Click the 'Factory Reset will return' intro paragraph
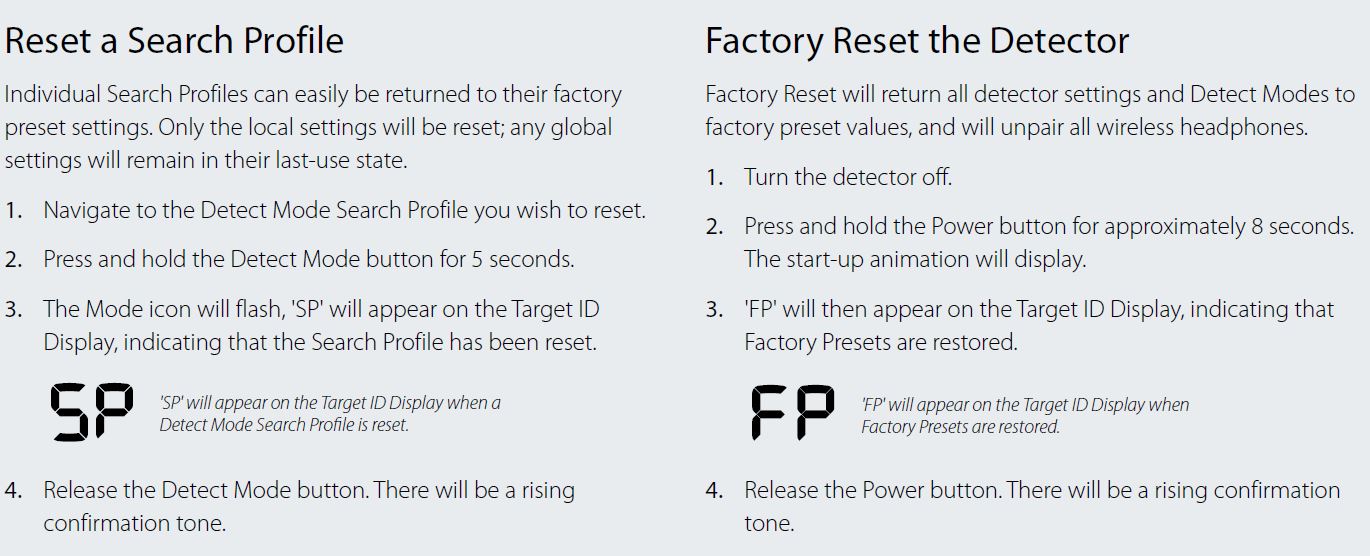Screen dimensions: 1370x556 point(1030,111)
